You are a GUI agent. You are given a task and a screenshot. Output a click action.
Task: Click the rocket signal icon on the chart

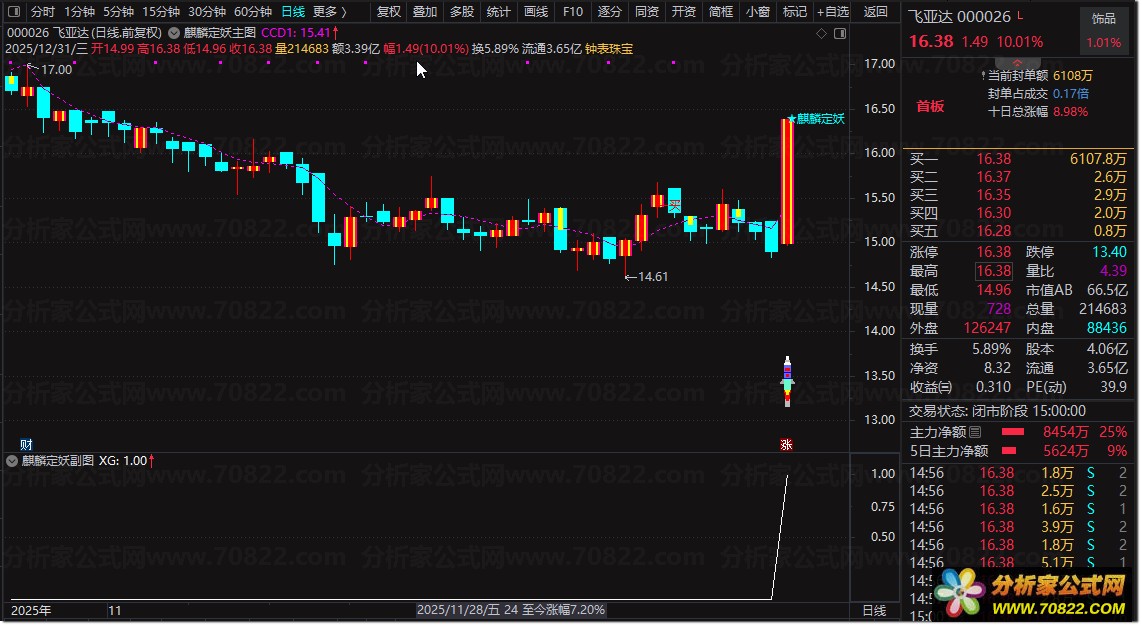click(x=787, y=381)
